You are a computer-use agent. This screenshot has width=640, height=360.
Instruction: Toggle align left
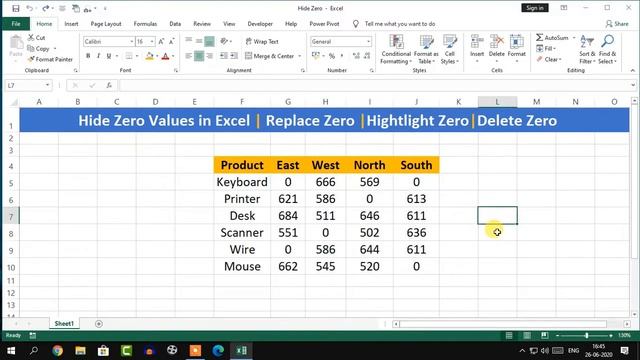point(188,56)
